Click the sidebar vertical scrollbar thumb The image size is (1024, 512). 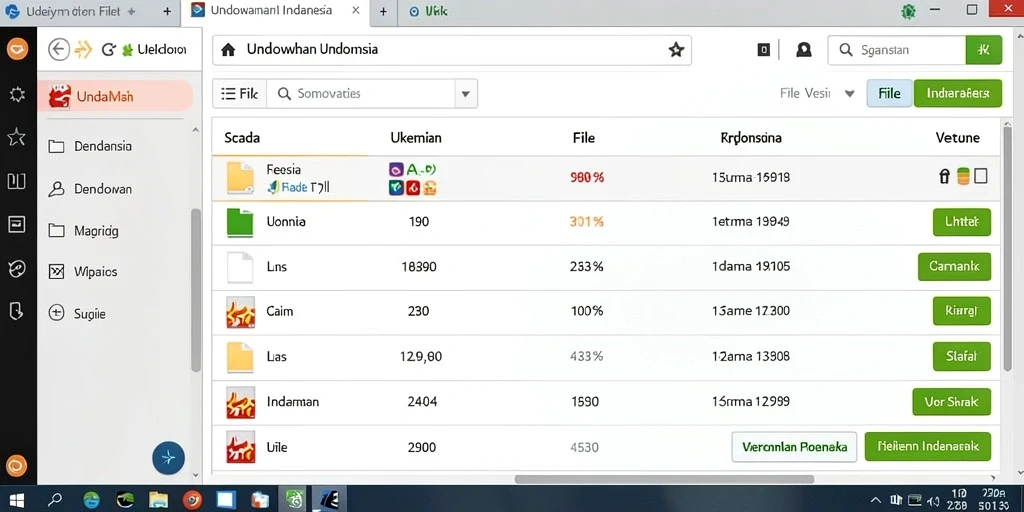(x=195, y=291)
